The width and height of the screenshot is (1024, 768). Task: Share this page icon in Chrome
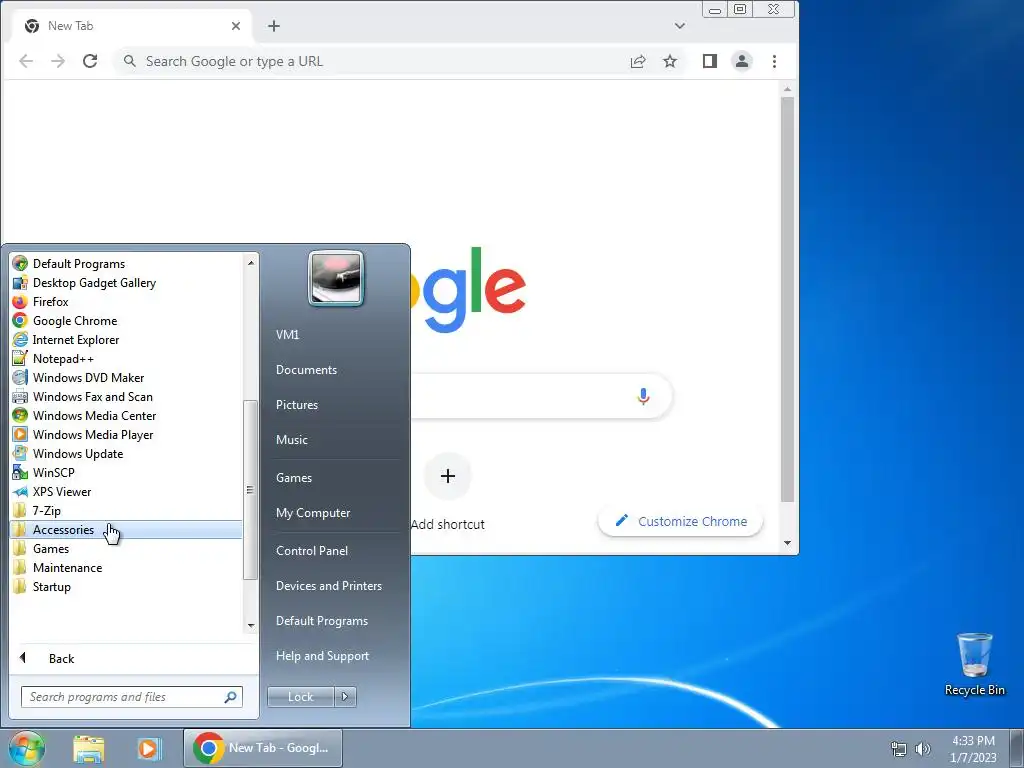(638, 61)
